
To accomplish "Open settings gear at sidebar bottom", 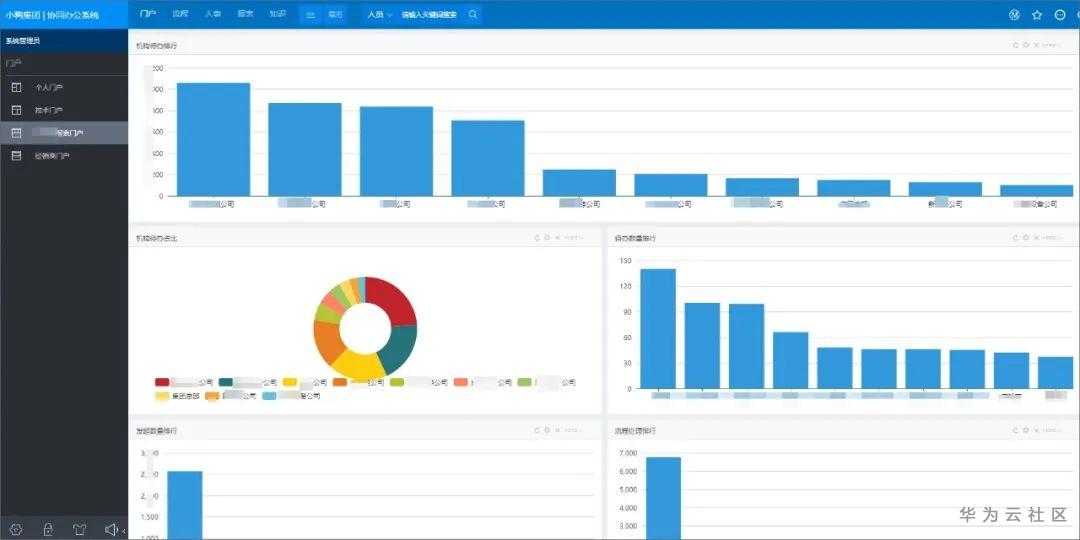I will 17,529.
